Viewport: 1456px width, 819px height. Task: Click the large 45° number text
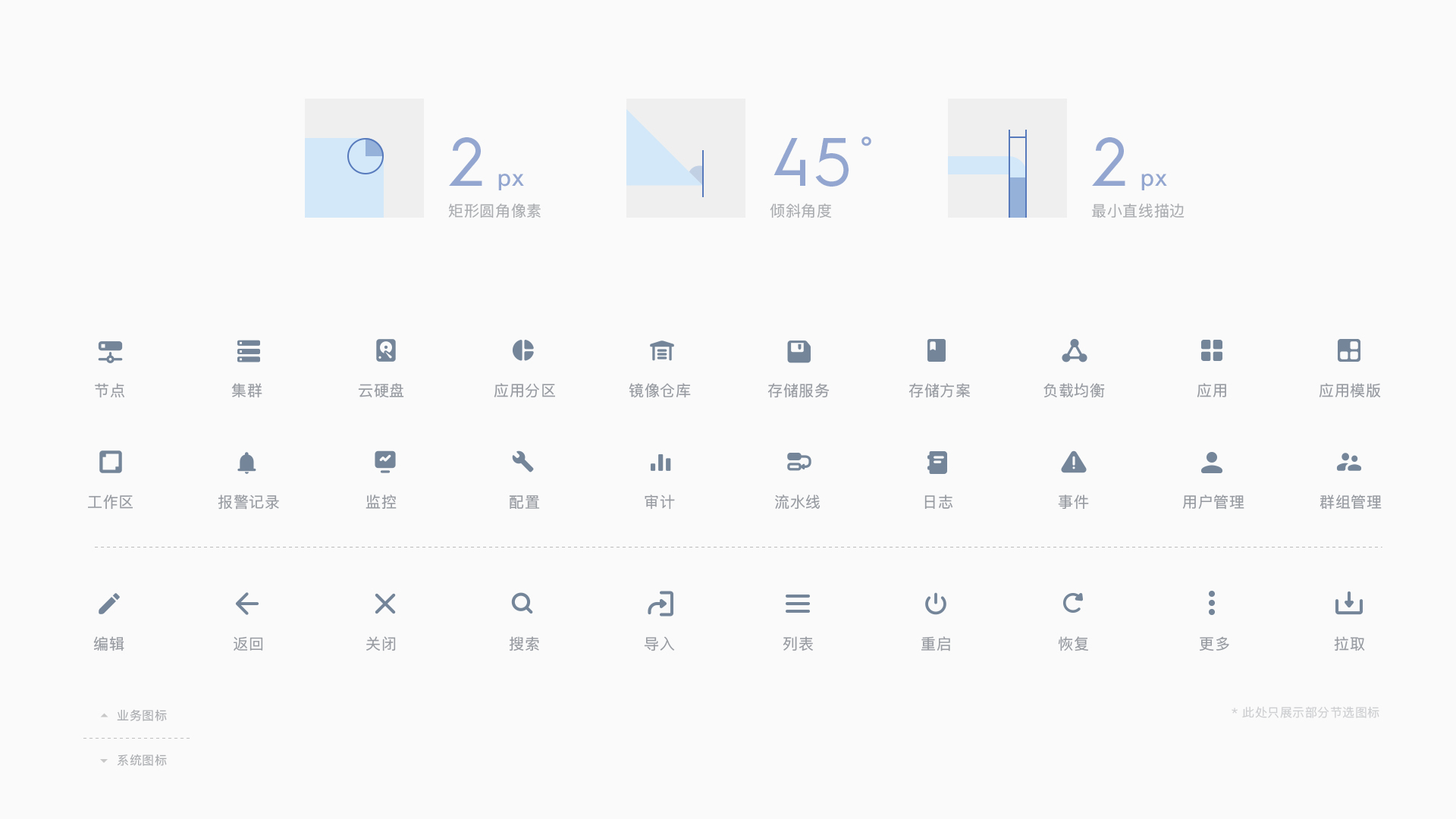[823, 162]
